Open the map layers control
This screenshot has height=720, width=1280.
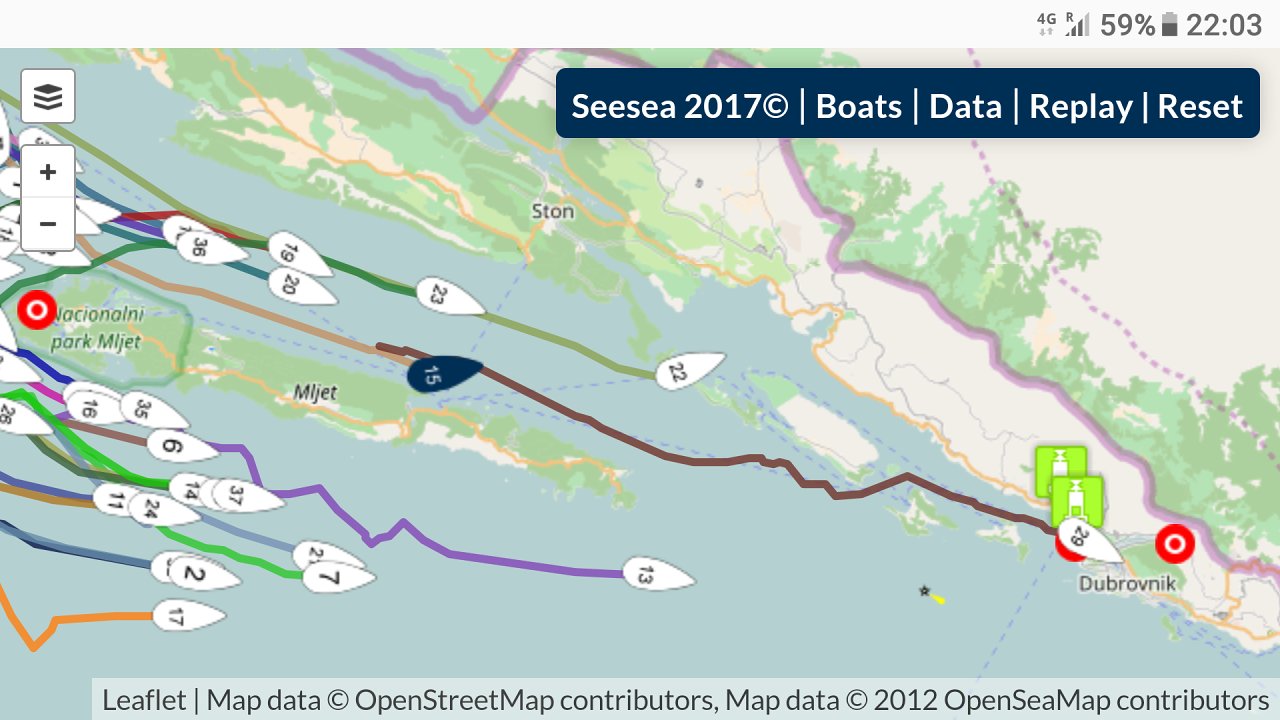pyautogui.click(x=48, y=97)
